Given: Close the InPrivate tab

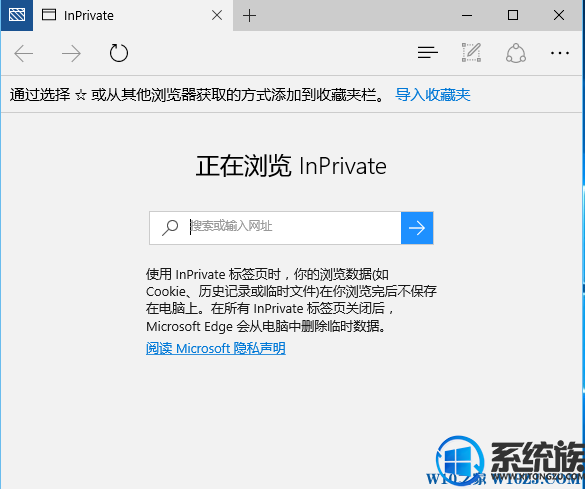Looking at the screenshot, I should [x=217, y=15].
